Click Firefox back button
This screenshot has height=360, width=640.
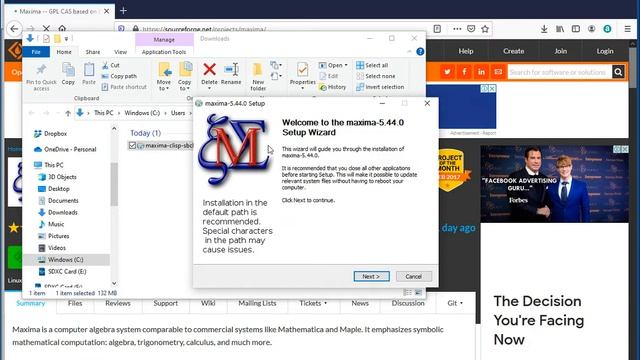[14, 29]
